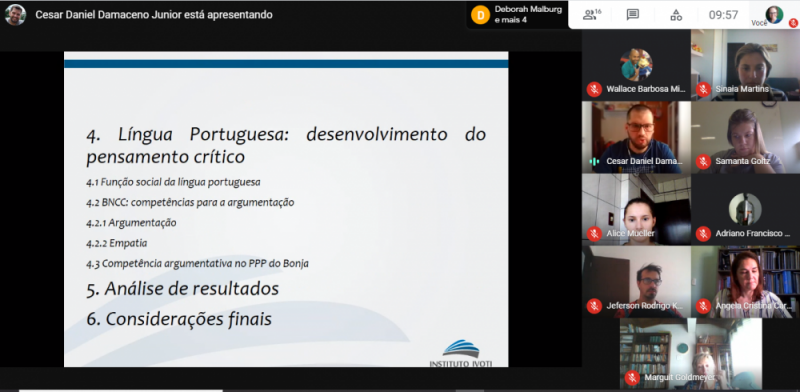Select Cesar Daniel Damaceno's video tile
Image resolution: width=800 pixels, height=392 pixels.
click(636, 137)
